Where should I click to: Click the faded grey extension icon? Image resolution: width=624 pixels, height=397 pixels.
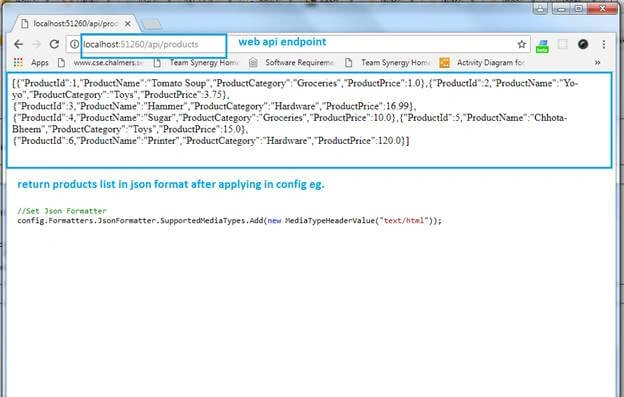pos(563,44)
